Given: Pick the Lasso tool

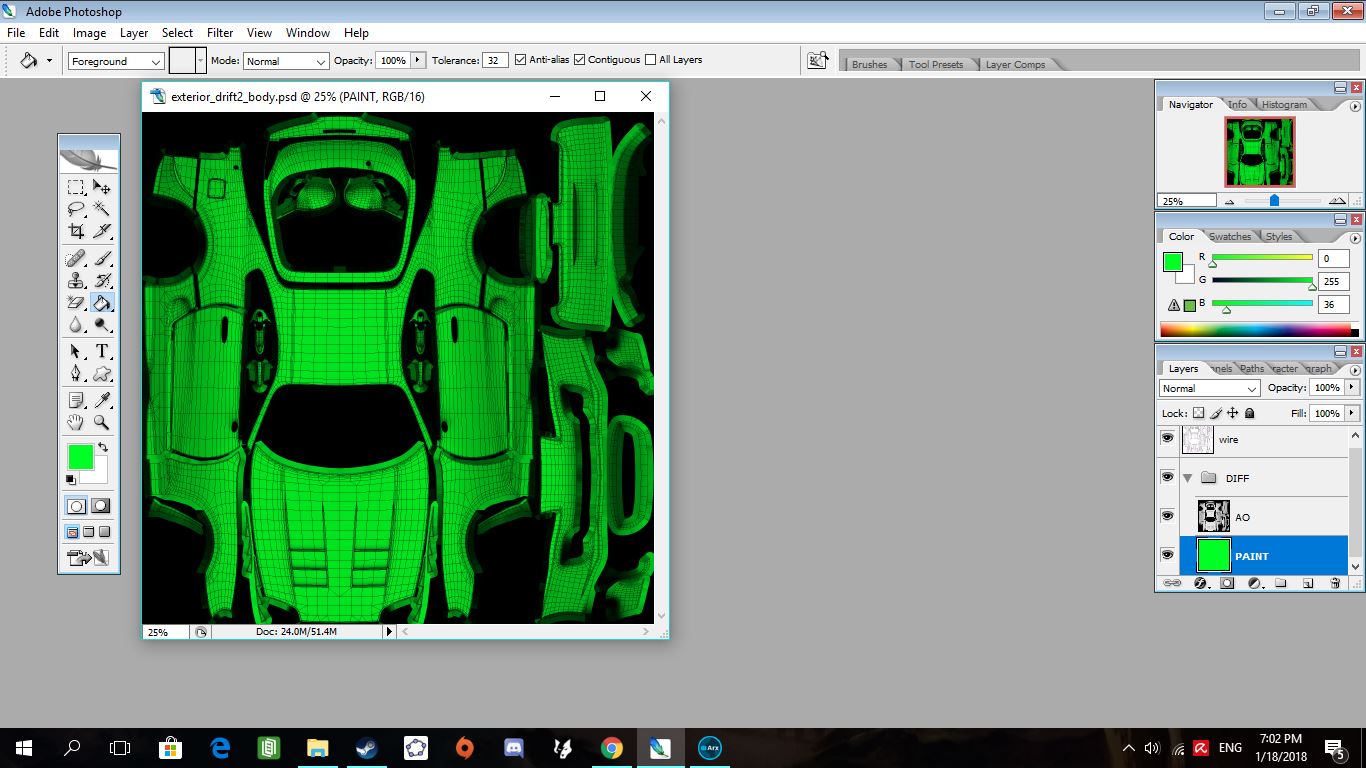Looking at the screenshot, I should point(76,209).
